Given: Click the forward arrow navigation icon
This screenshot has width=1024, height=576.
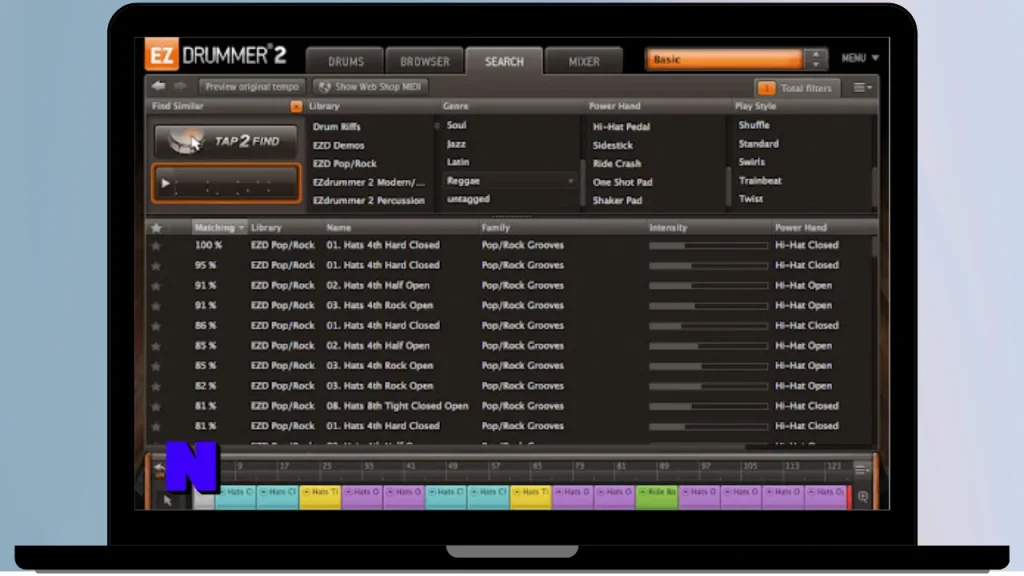Looking at the screenshot, I should [180, 86].
